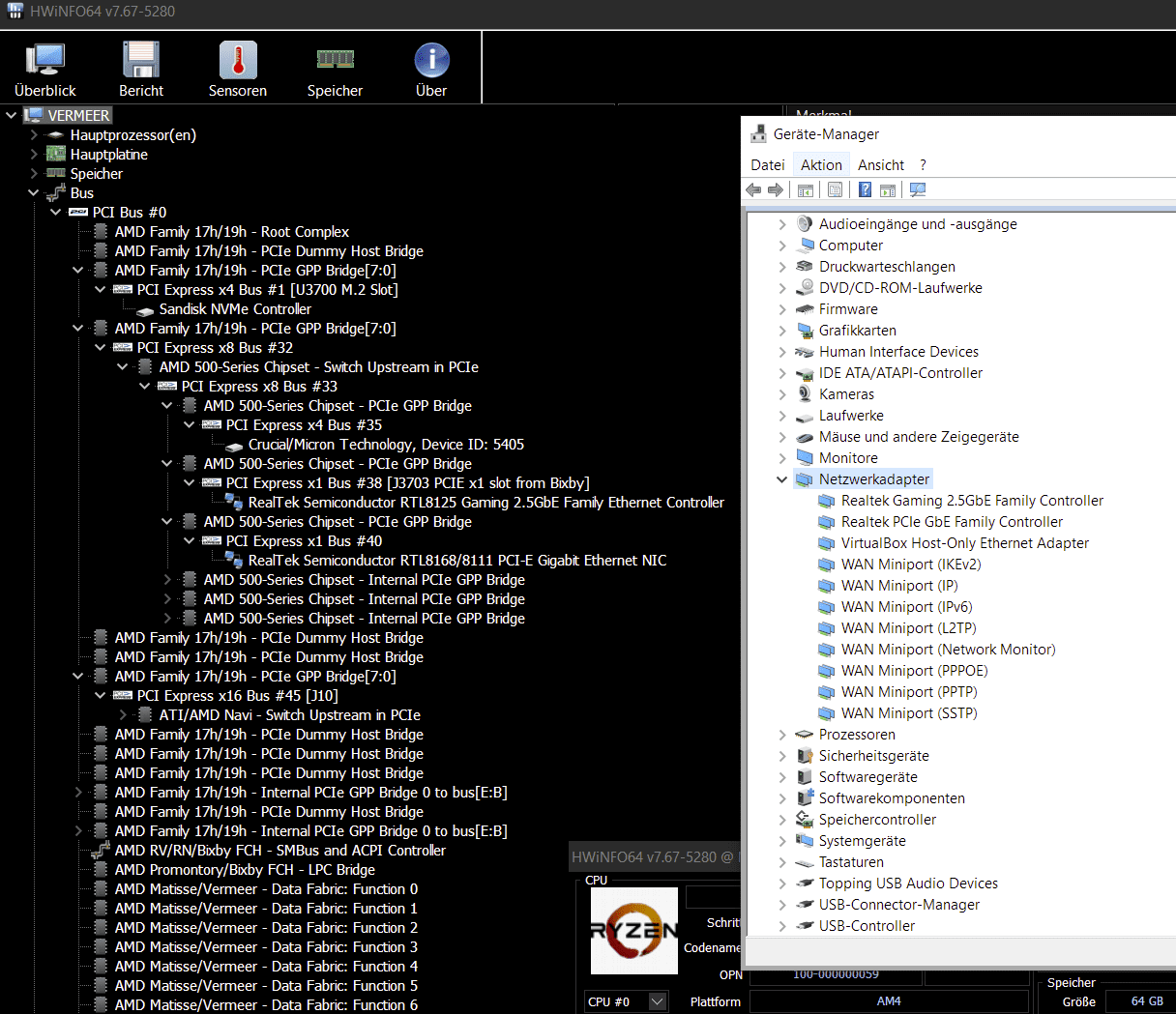1176x1014 pixels.
Task: Collapse the VERMEER root node
Action: (12, 116)
